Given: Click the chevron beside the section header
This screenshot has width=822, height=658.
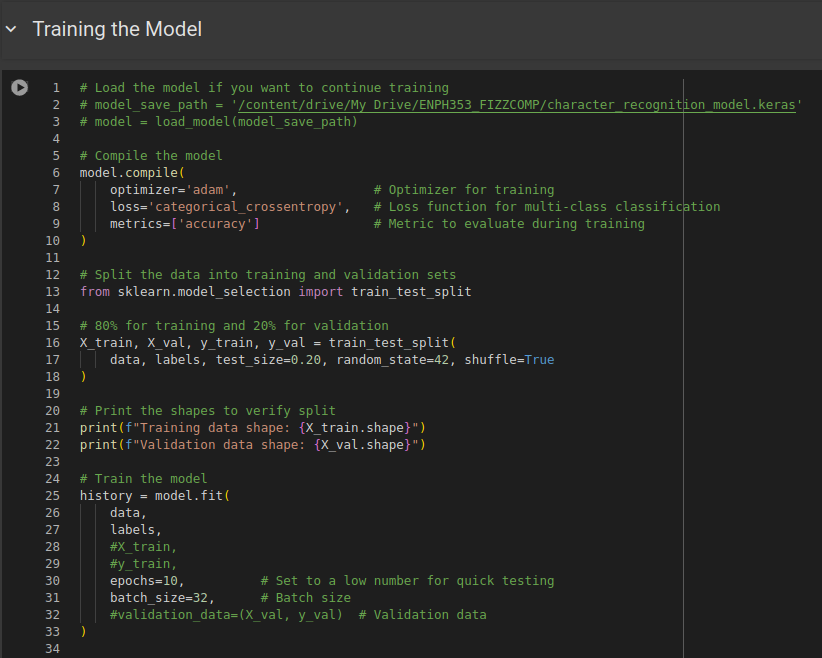Looking at the screenshot, I should (11, 29).
